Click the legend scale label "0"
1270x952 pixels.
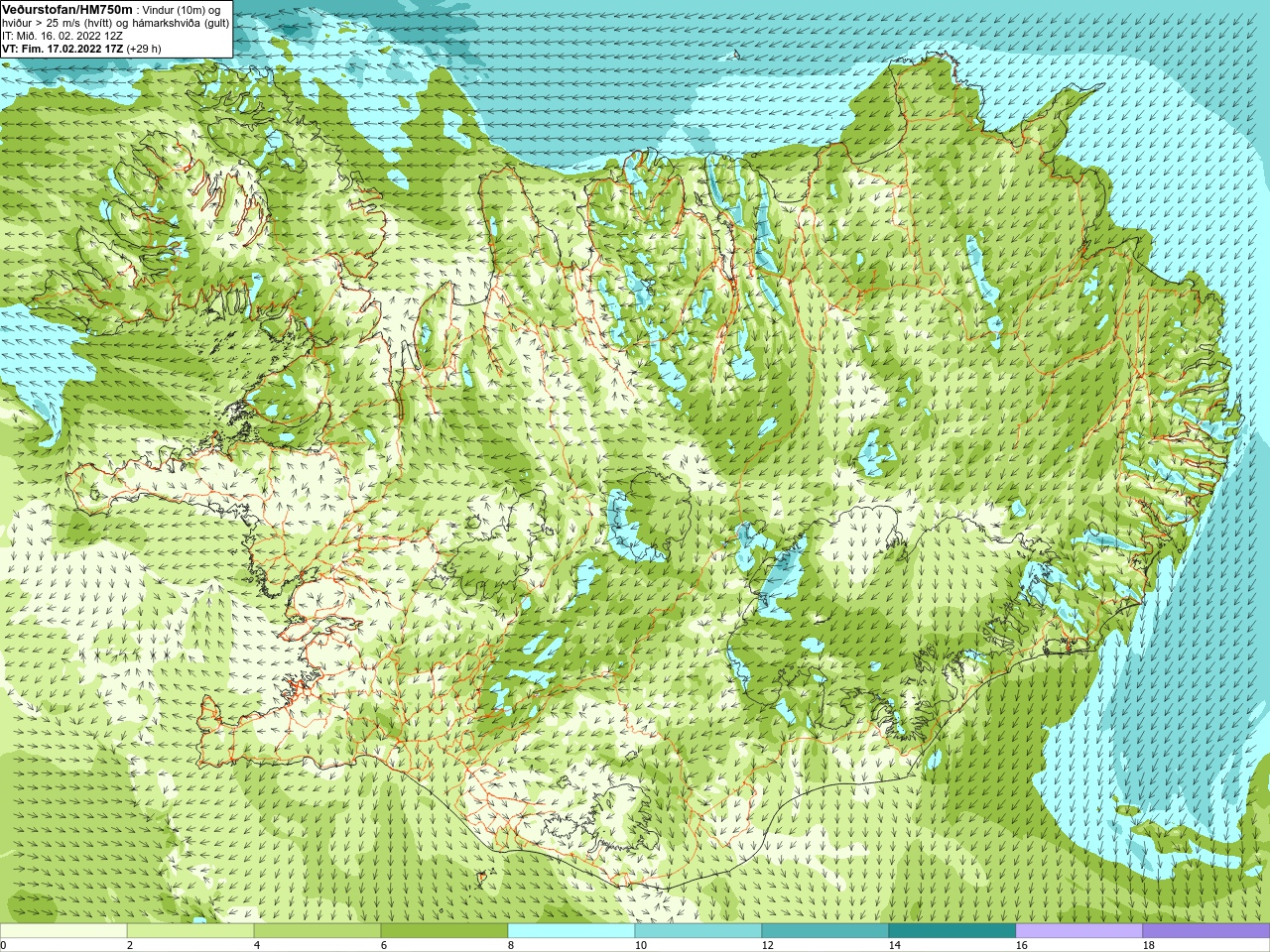pyautogui.click(x=3, y=945)
